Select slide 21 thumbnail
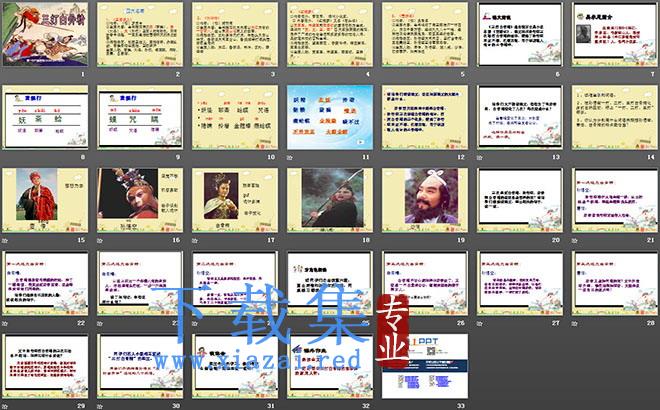This screenshot has width=660, height=410. (615, 200)
